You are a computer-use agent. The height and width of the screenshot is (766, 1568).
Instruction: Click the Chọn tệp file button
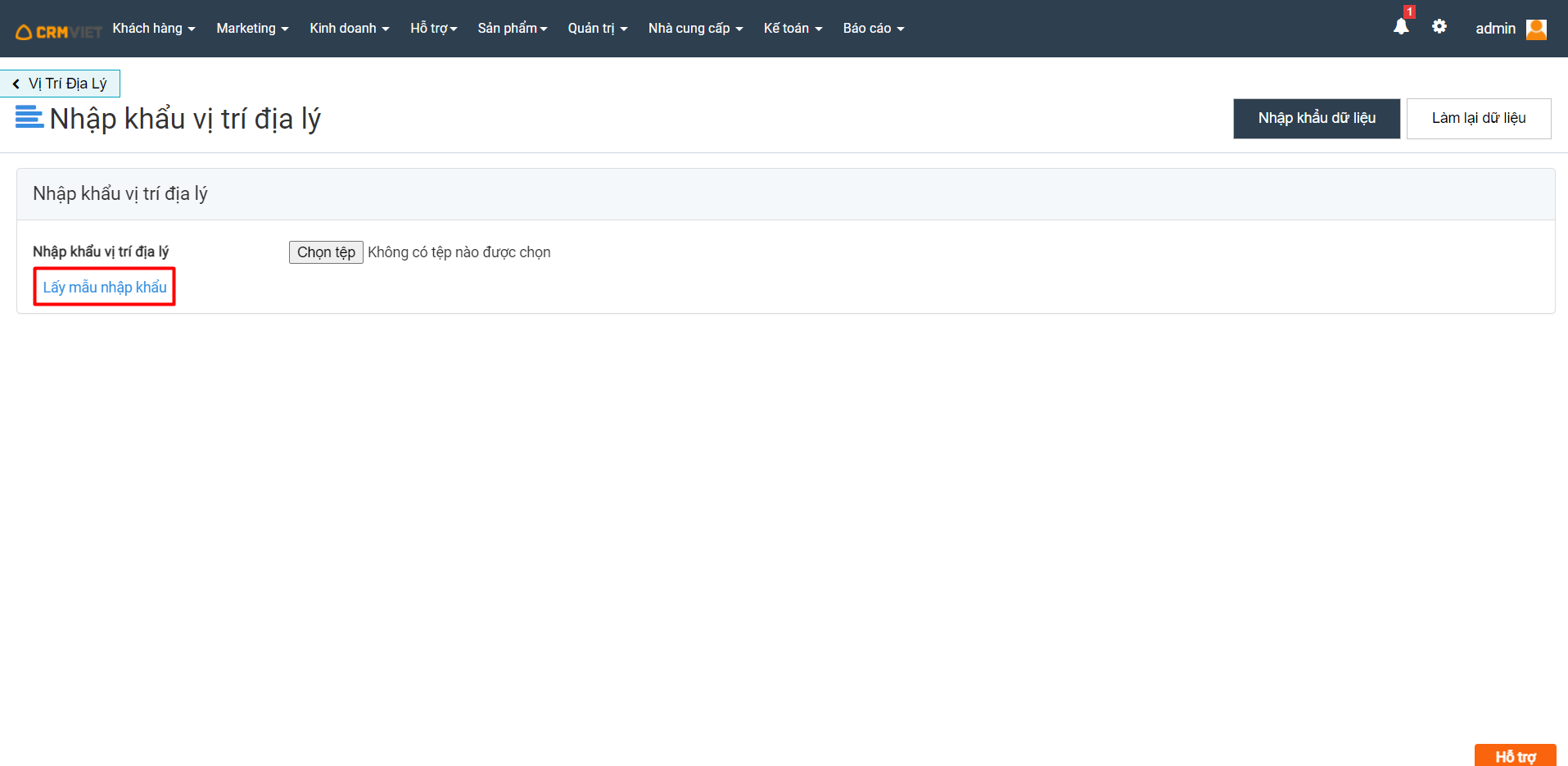click(326, 252)
